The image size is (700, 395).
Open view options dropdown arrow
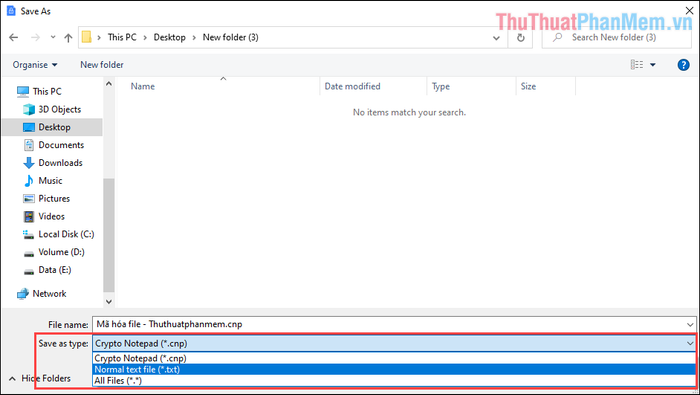pyautogui.click(x=653, y=65)
